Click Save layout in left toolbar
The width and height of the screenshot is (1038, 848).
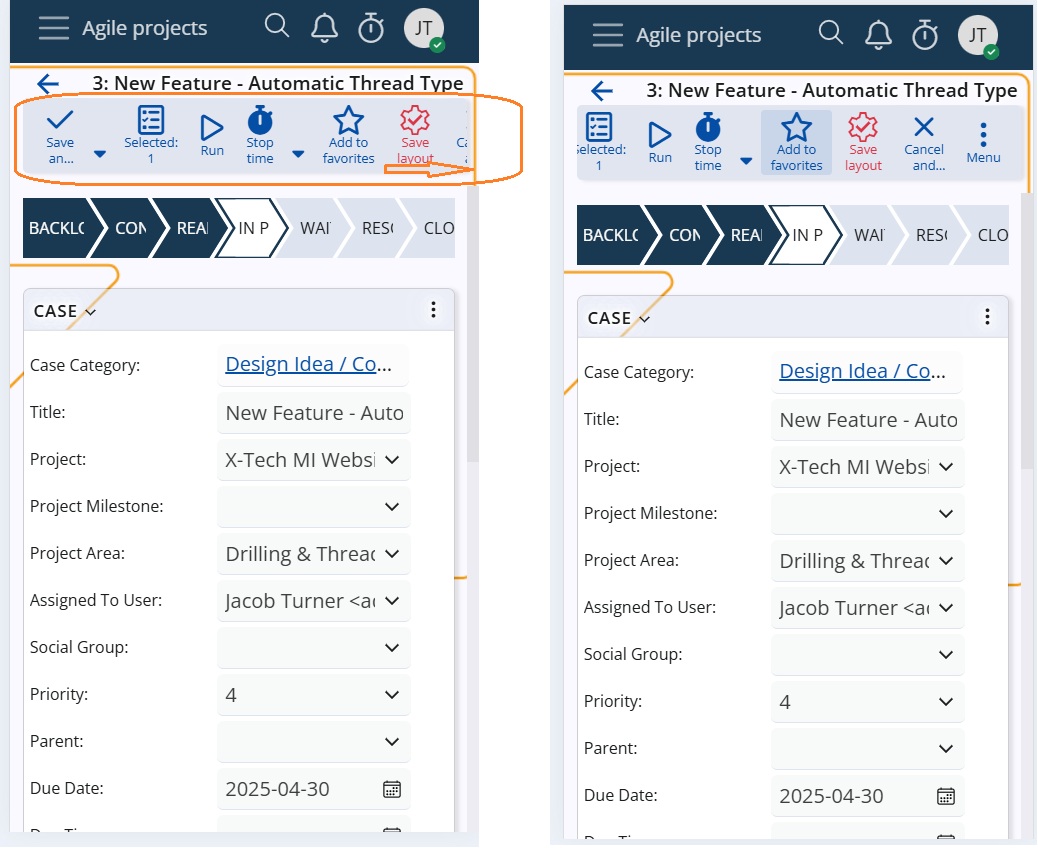pyautogui.click(x=415, y=136)
